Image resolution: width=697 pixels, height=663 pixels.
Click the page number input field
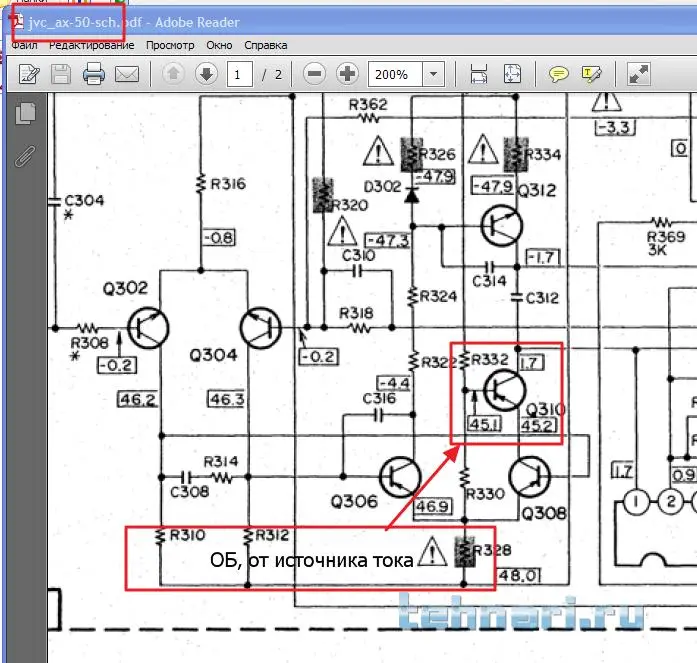[240, 74]
